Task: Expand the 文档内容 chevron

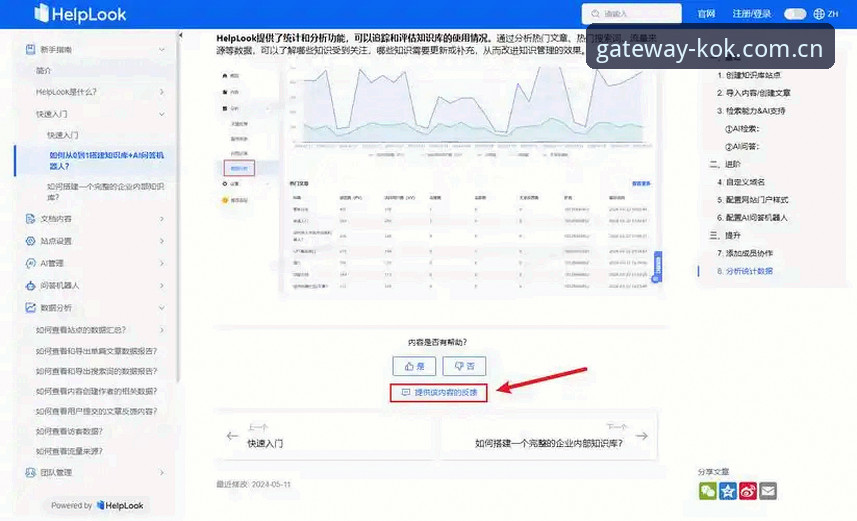Action: click(x=162, y=219)
